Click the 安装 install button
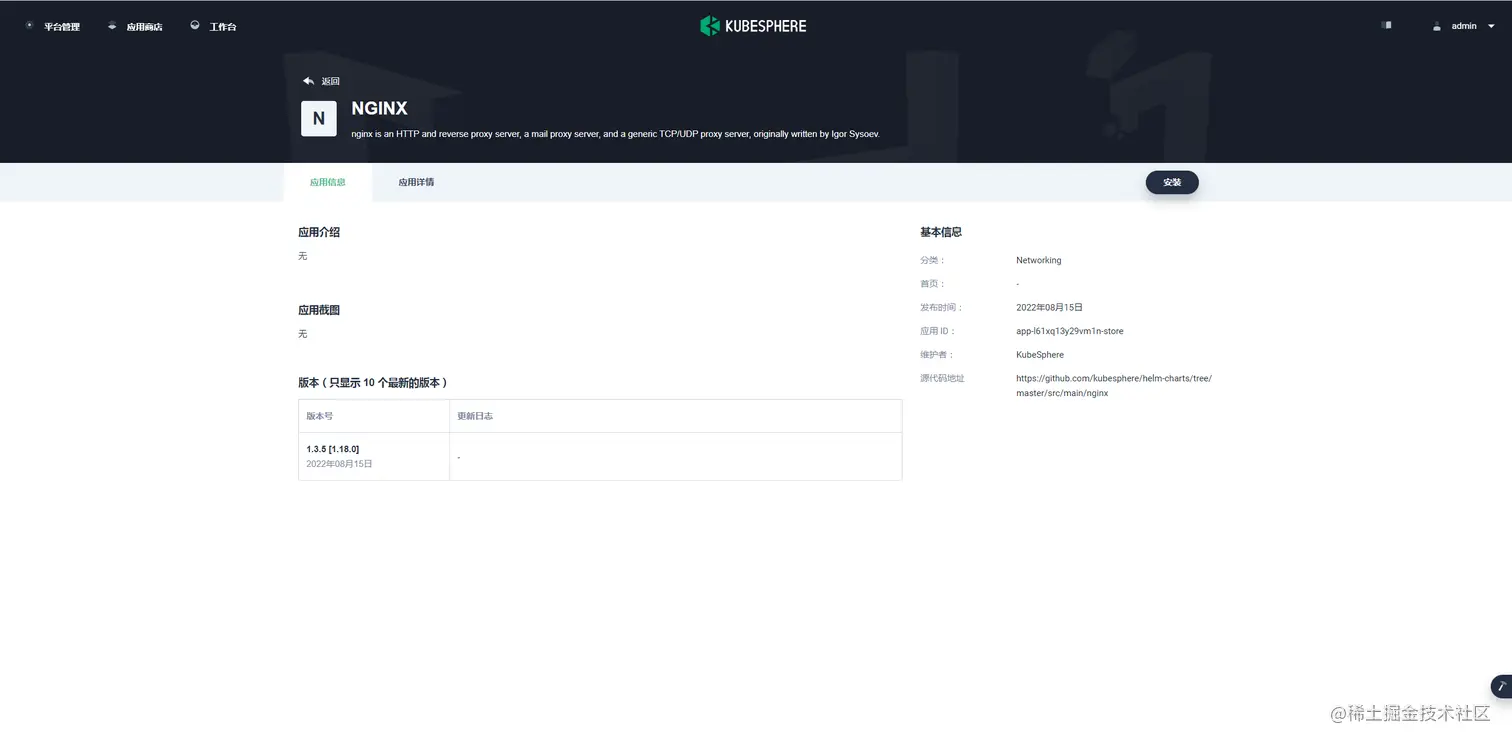This screenshot has width=1512, height=745. coord(1172,182)
